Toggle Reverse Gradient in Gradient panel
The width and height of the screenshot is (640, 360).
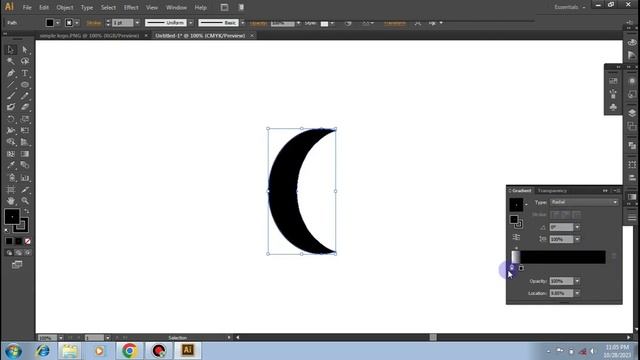[x=516, y=237]
